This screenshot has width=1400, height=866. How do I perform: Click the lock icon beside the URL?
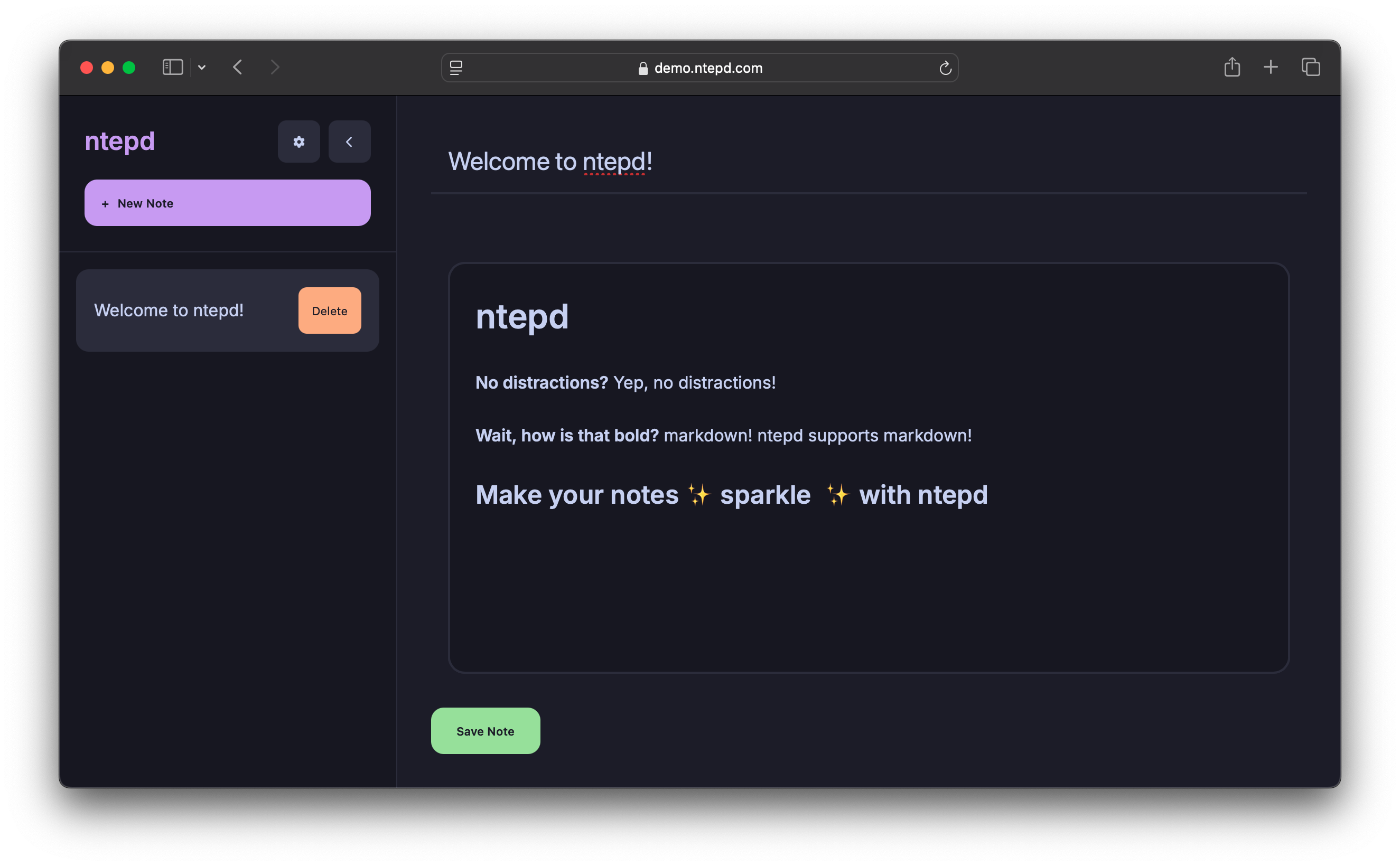coord(643,68)
